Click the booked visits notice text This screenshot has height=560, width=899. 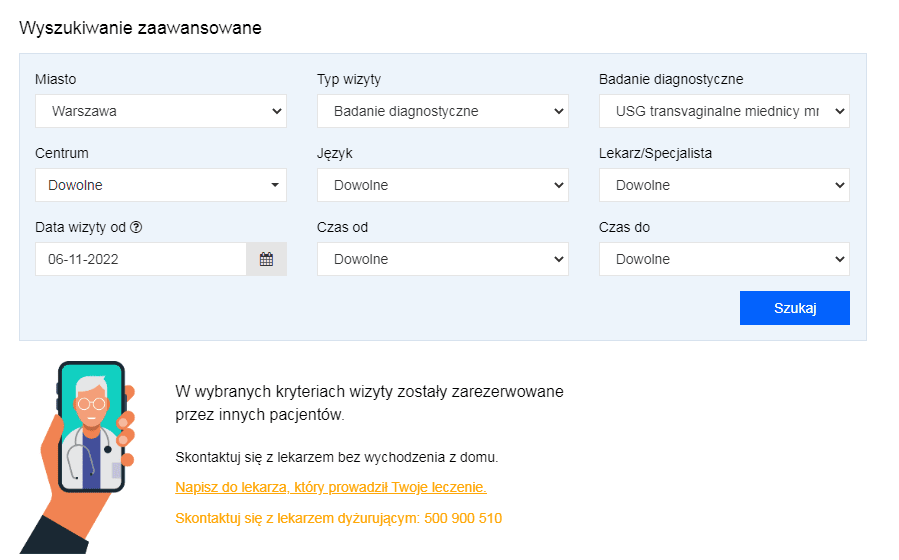(x=369, y=401)
